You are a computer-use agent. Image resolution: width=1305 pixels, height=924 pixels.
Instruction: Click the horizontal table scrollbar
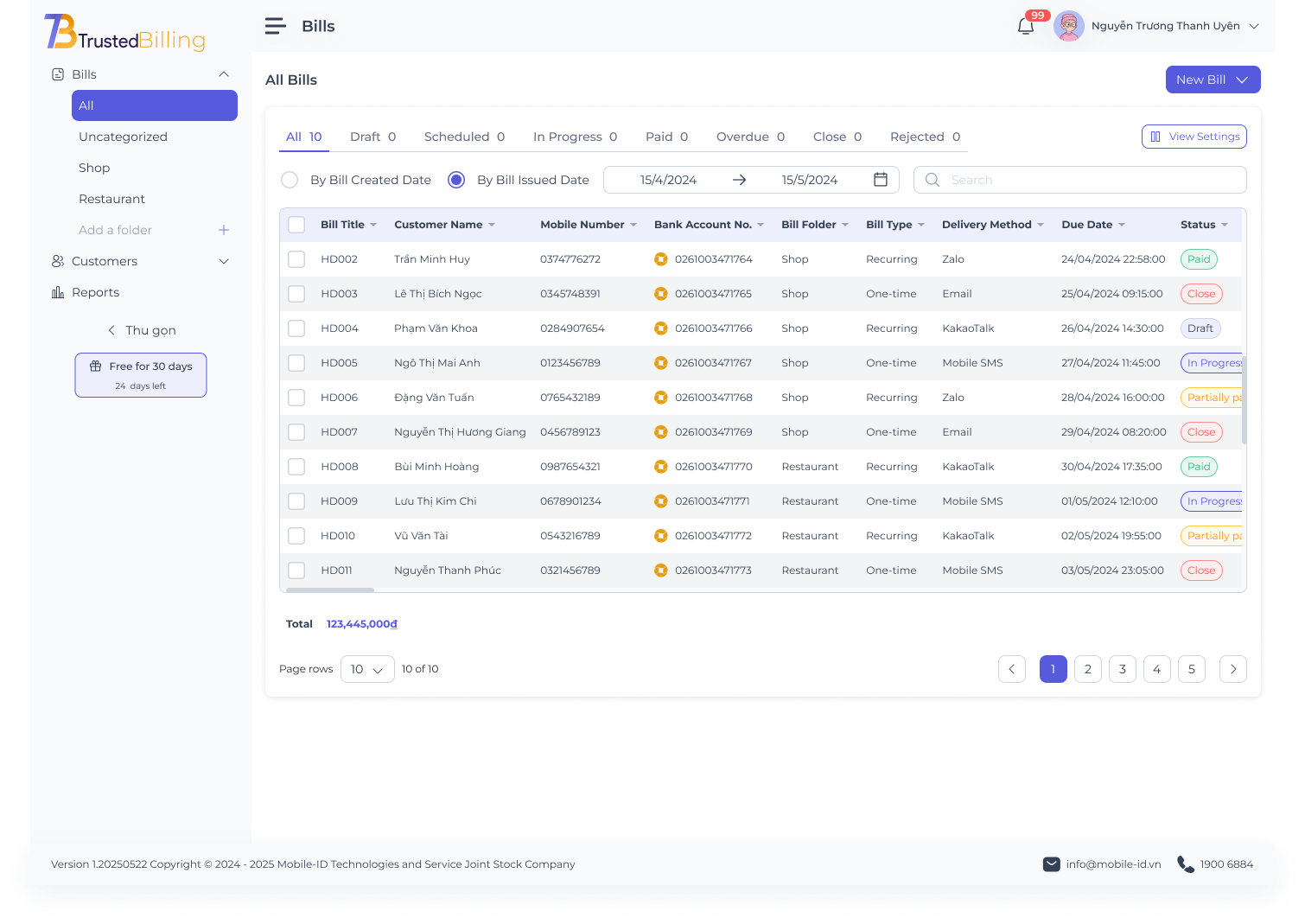point(330,590)
